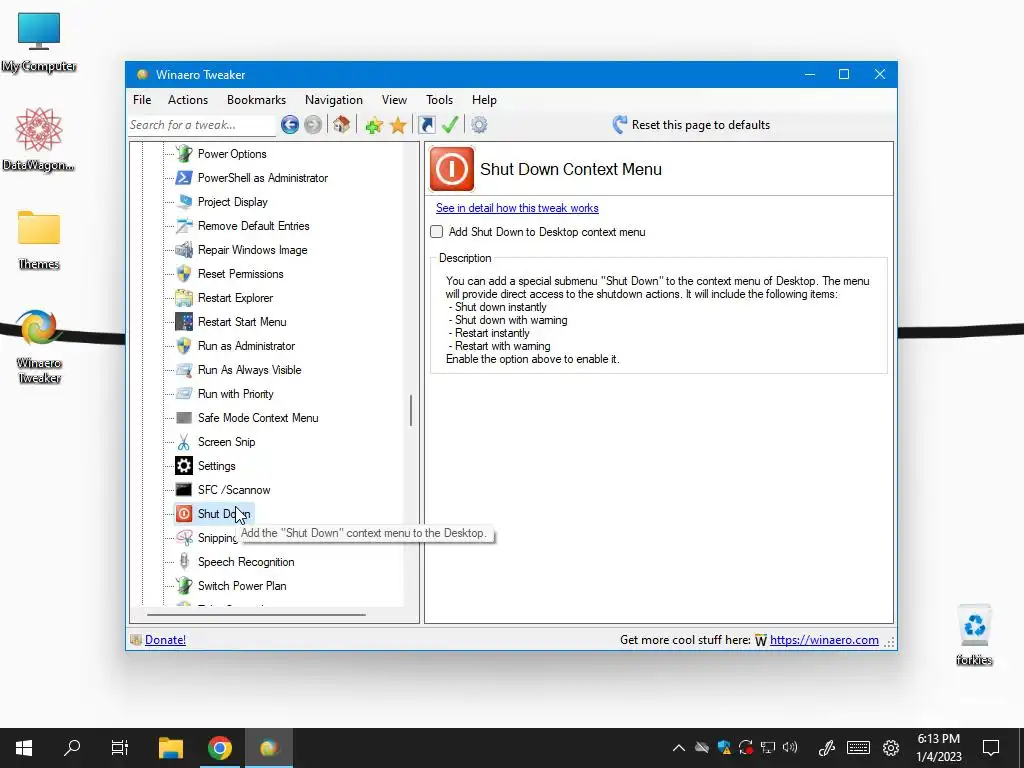Open the notification center icon

(x=991, y=748)
